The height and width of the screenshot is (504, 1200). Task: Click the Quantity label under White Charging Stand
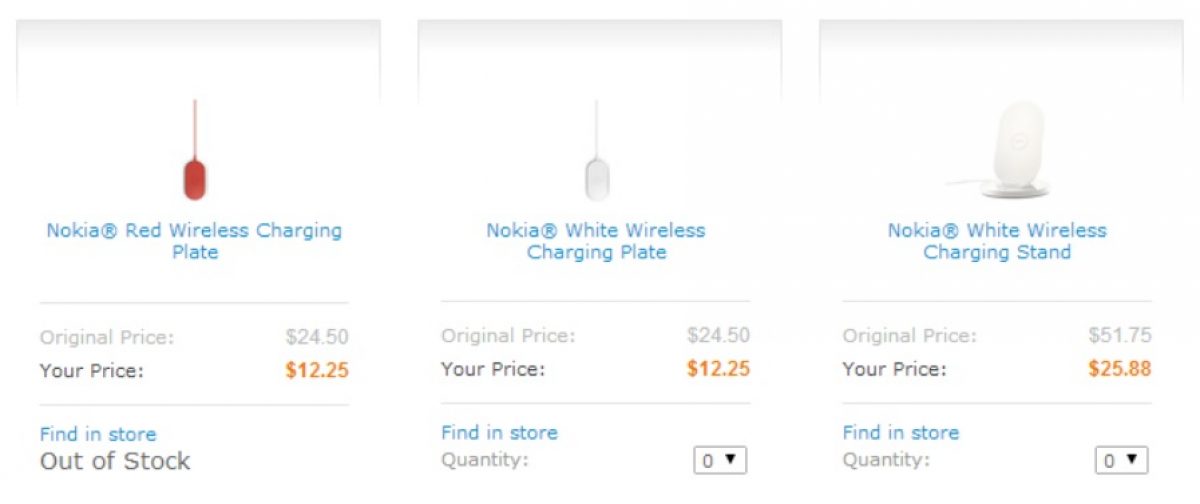pos(885,460)
